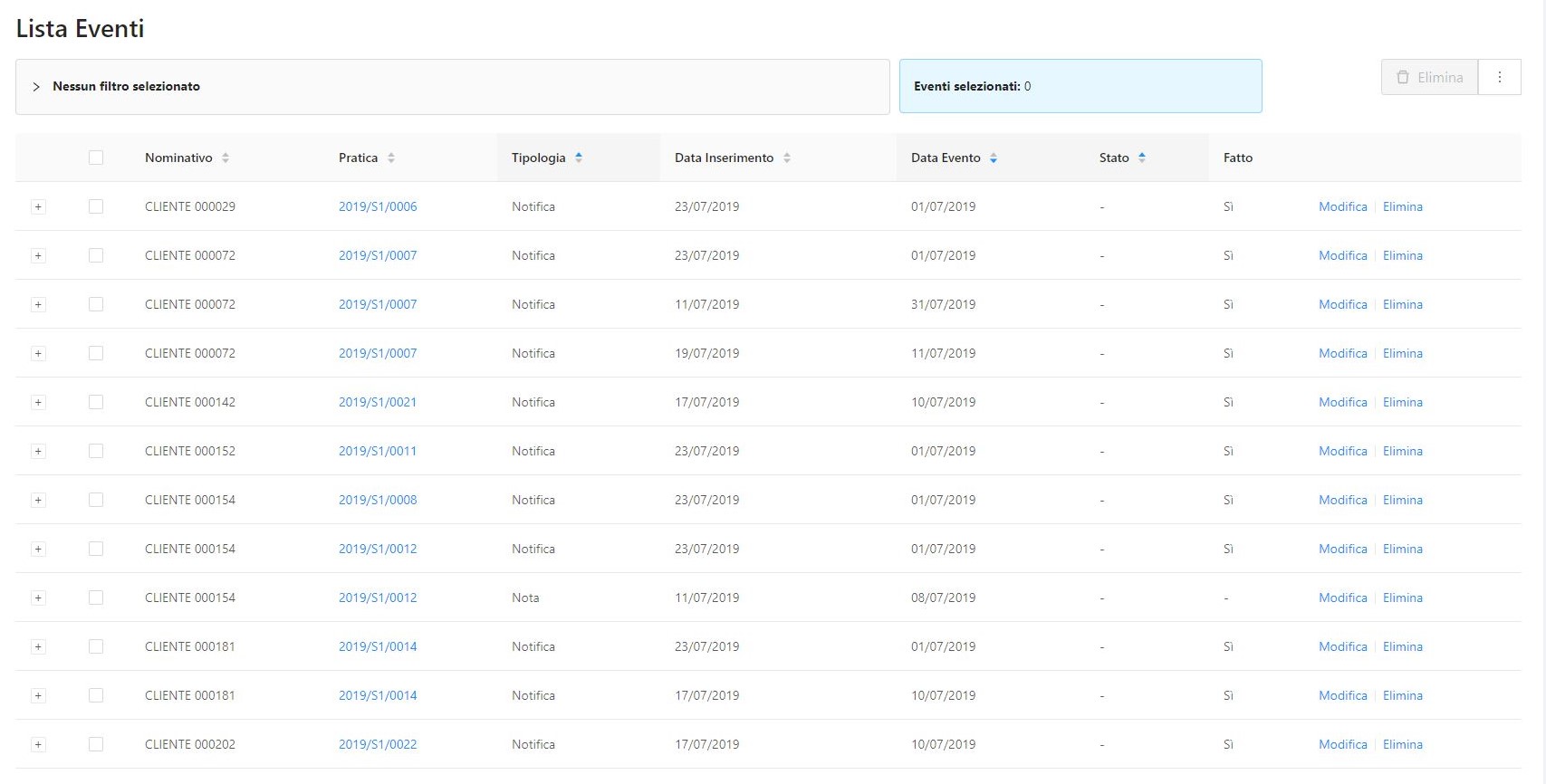This screenshot has height=784, width=1546.
Task: Click the 'Eventi selezionati' info box
Action: [1080, 87]
